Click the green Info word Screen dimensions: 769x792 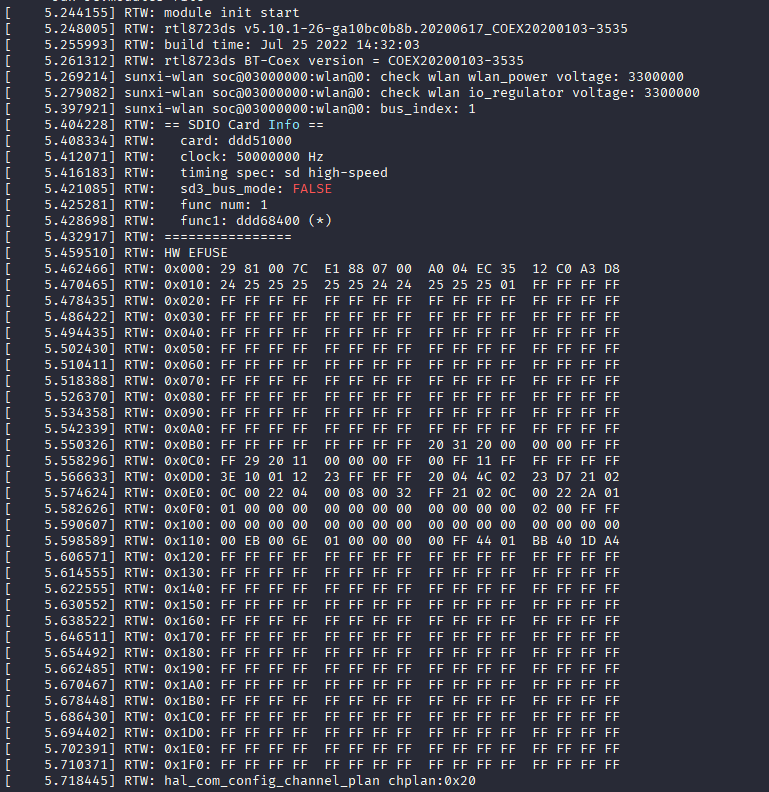284,125
